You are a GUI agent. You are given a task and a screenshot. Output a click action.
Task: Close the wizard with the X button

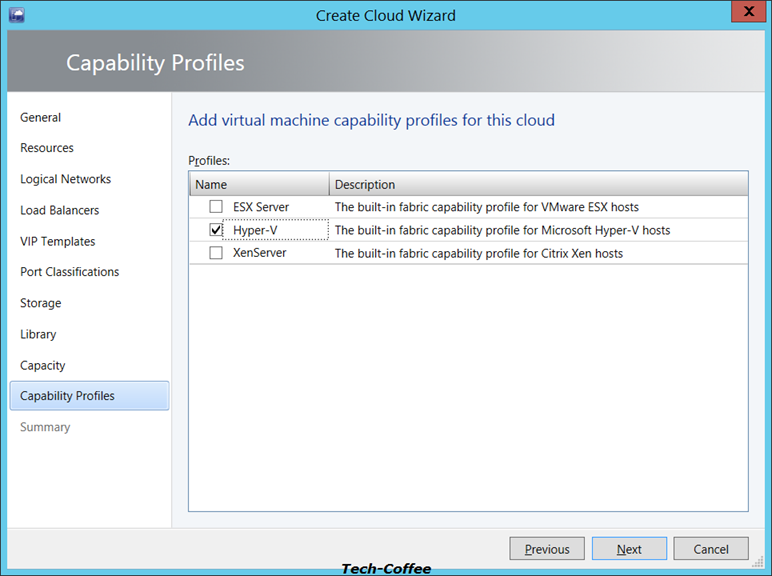748,11
